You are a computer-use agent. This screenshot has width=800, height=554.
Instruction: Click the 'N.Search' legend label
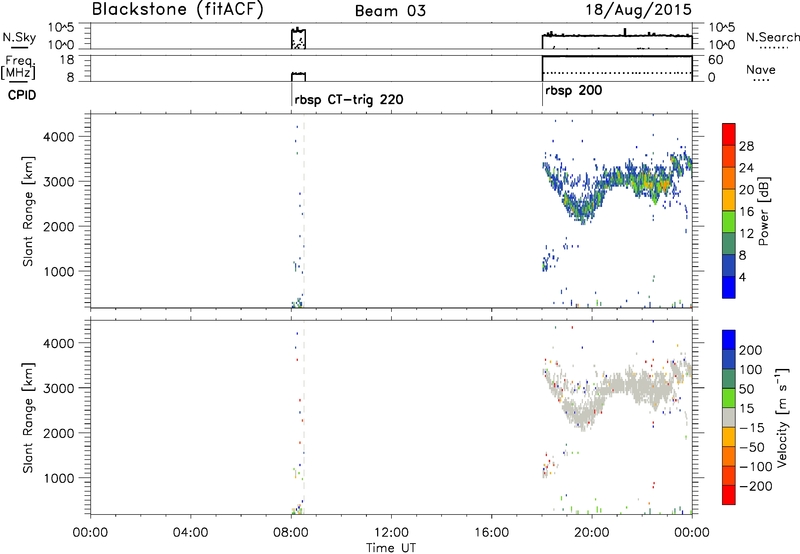coord(773,37)
